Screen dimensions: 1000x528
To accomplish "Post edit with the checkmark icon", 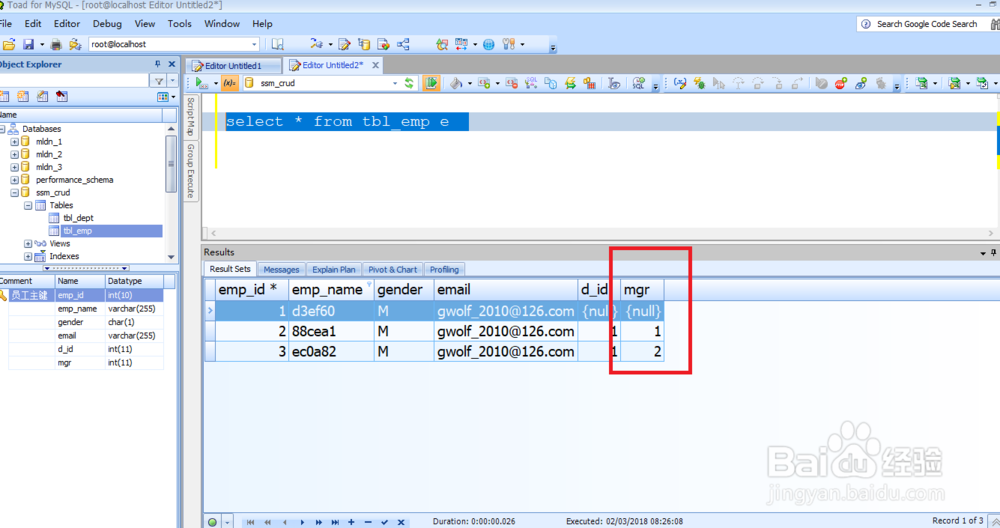I will click(x=385, y=522).
